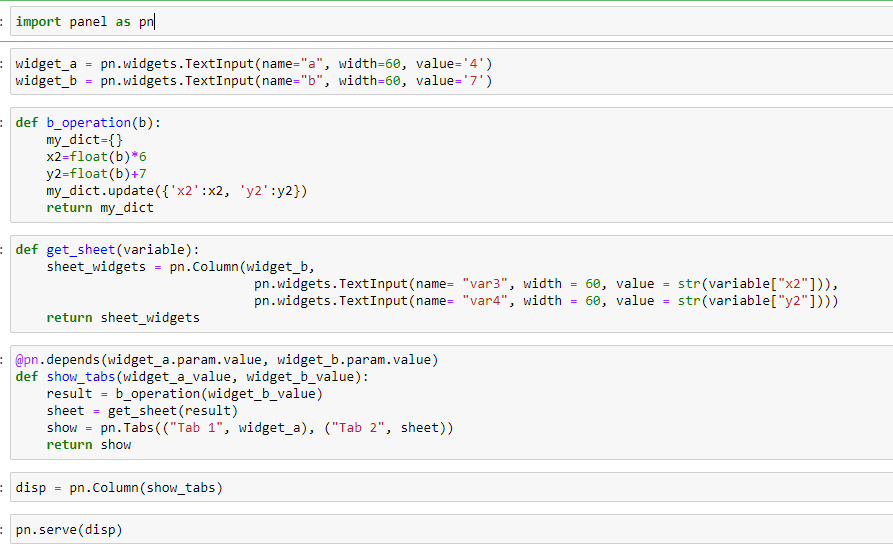Click the line 'result = b_operation(widget_b_value)'
The width and height of the screenshot is (893, 549).
(185, 394)
